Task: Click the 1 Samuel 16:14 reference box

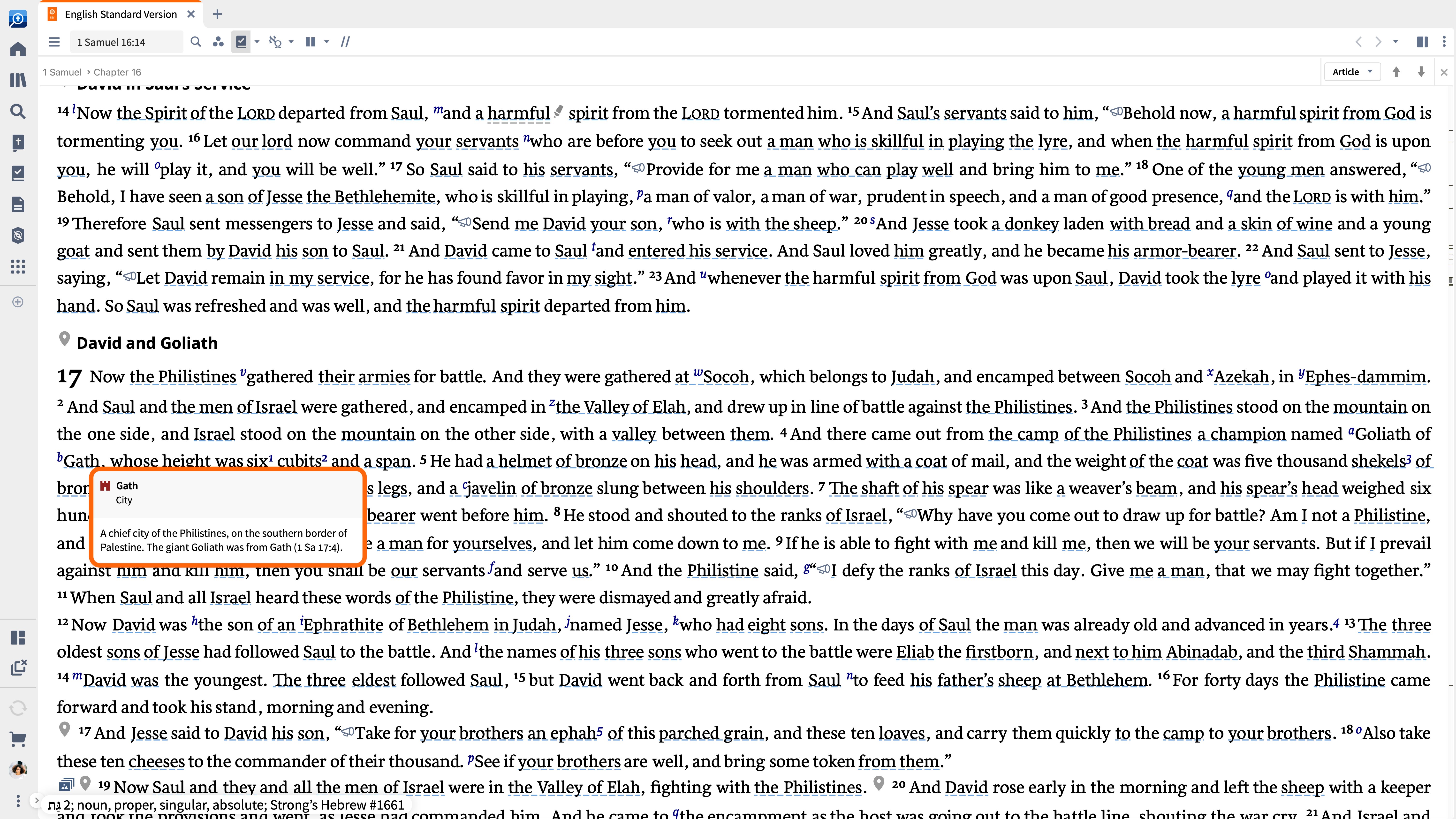Action: point(127,42)
